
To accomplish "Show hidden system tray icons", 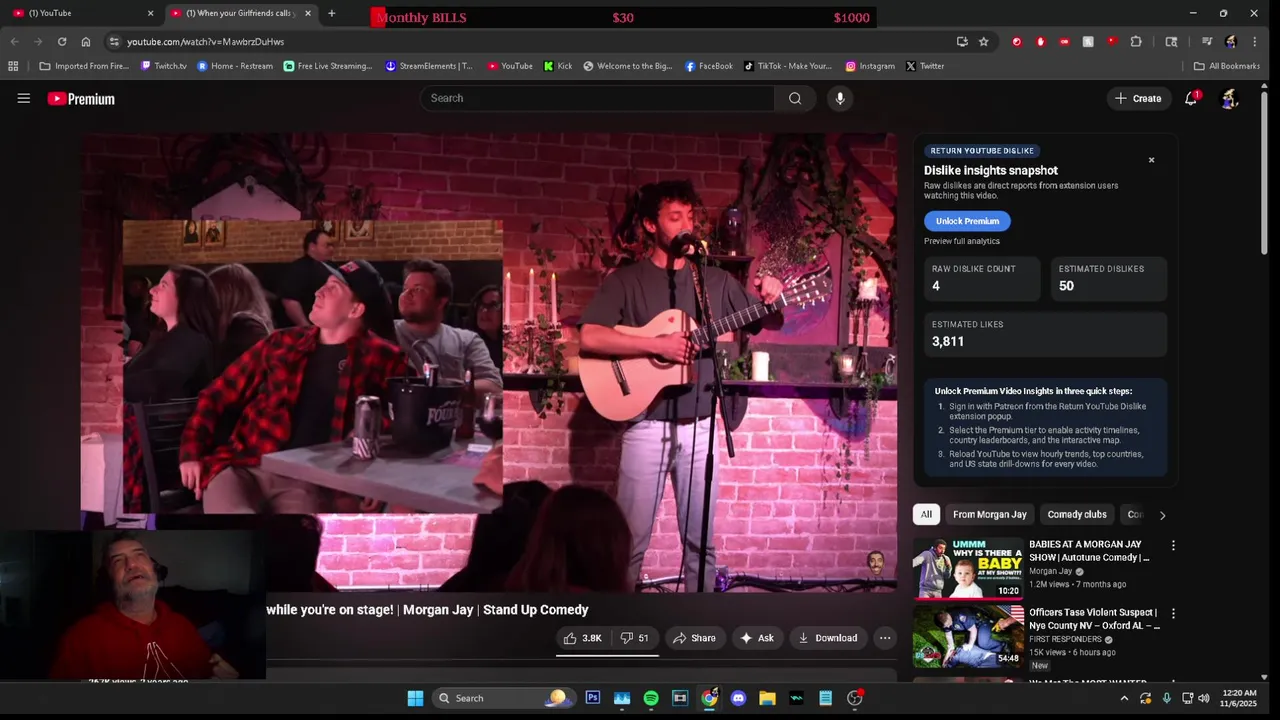I will point(1124,698).
